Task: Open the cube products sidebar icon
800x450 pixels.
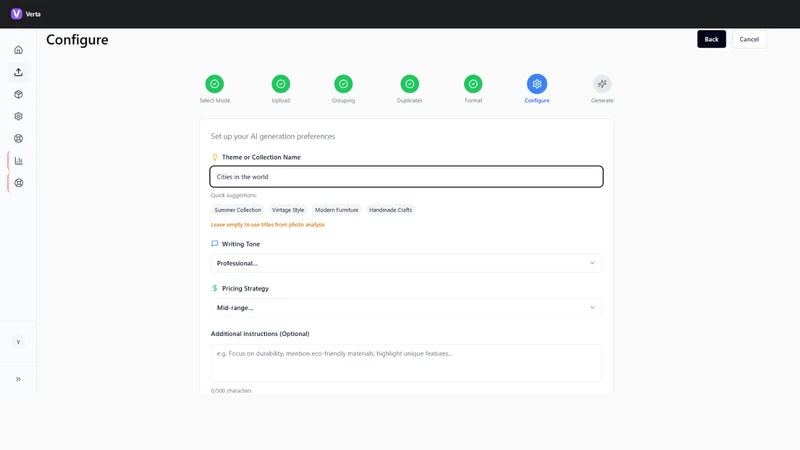Action: click(18, 94)
